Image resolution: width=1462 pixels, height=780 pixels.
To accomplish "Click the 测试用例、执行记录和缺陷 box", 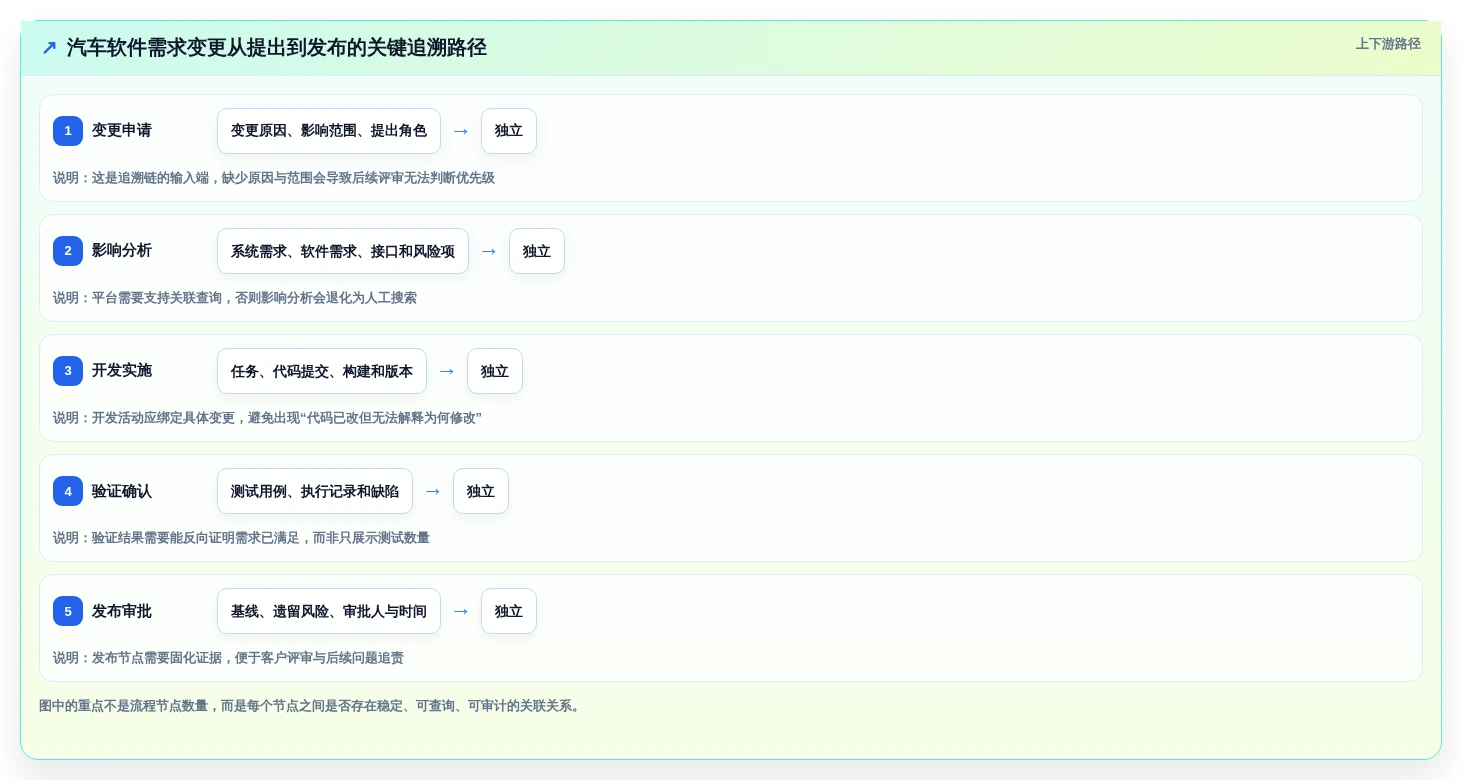I will tap(315, 491).
